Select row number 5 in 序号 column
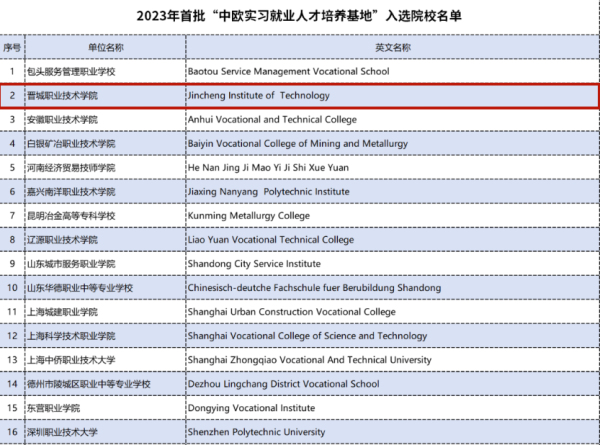The width and height of the screenshot is (600, 445). [x=12, y=168]
